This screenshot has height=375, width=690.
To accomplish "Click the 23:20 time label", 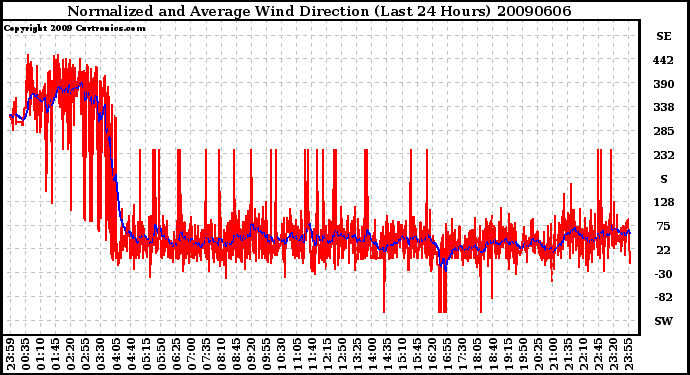I will click(613, 354).
